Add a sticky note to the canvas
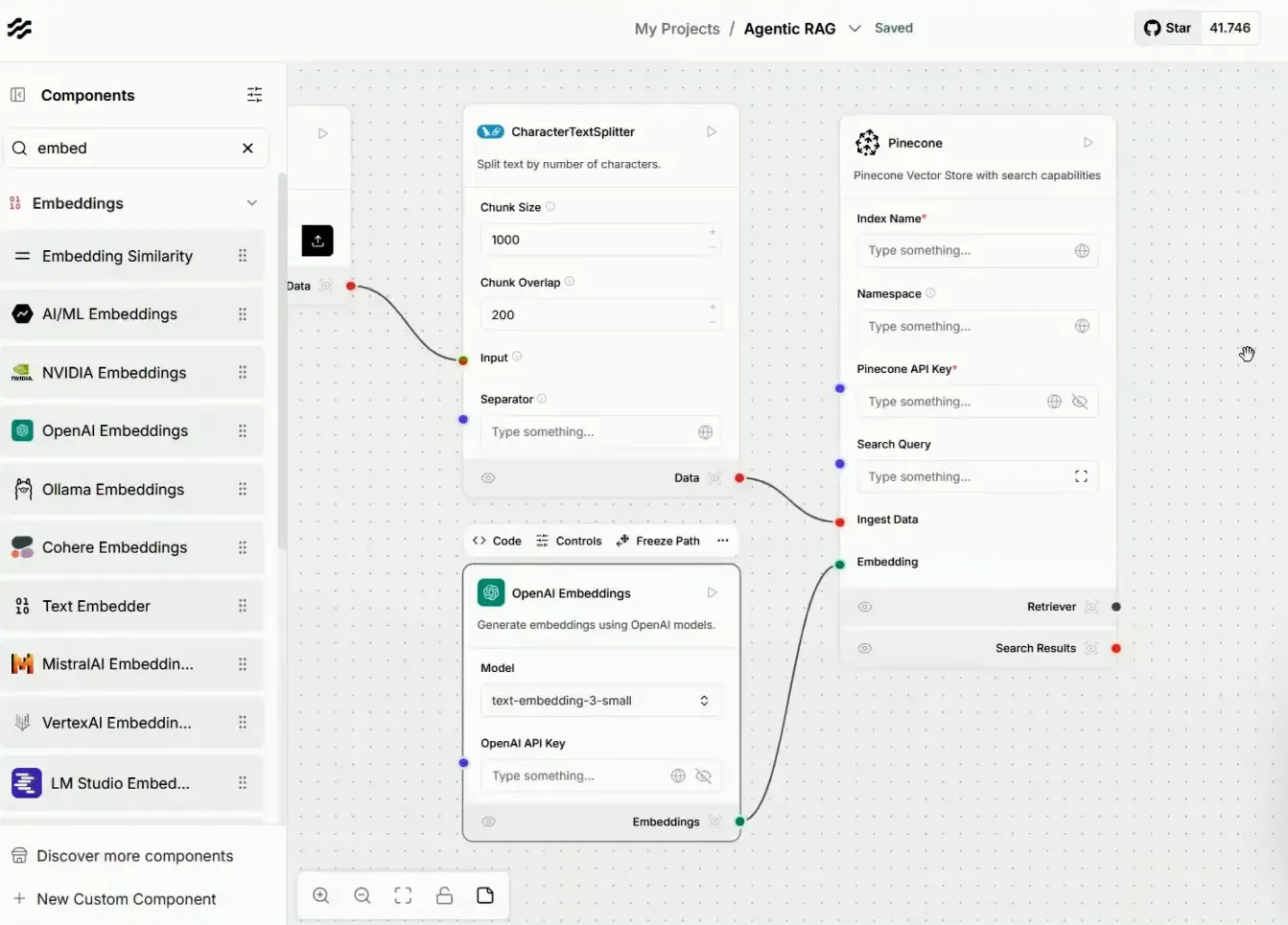 coord(485,895)
